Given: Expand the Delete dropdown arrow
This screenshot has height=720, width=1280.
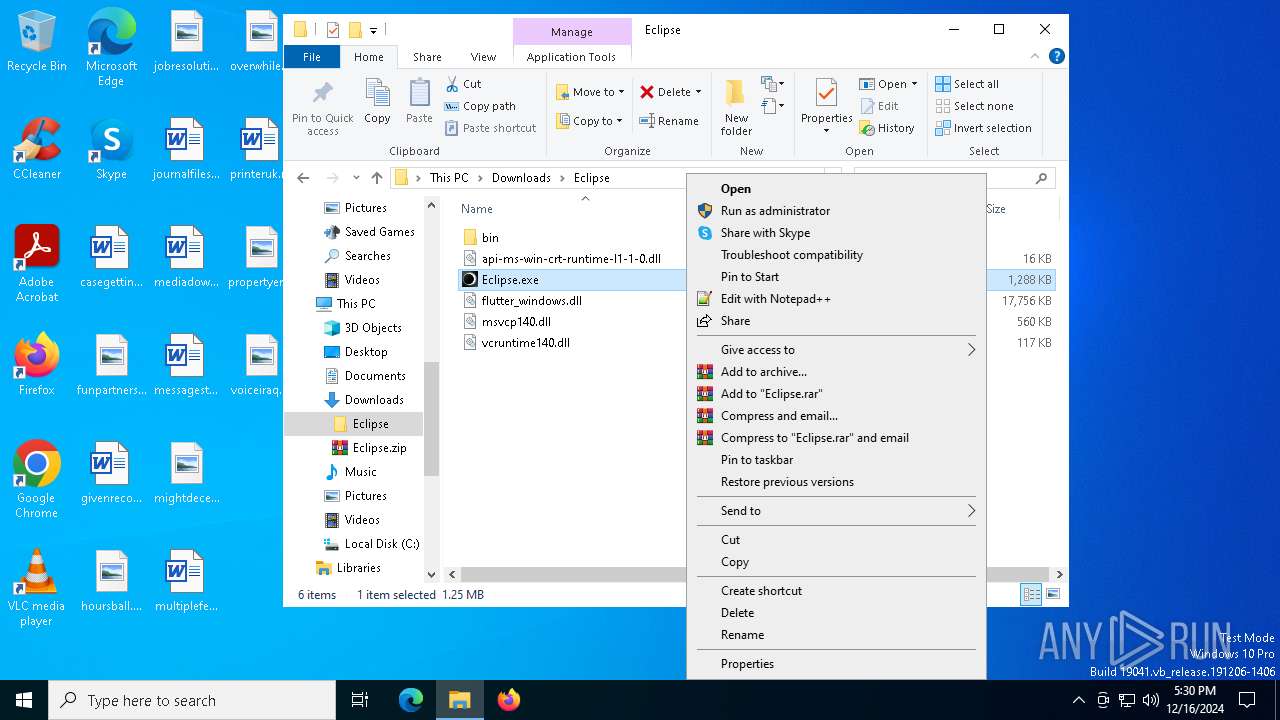Looking at the screenshot, I should [x=698, y=92].
